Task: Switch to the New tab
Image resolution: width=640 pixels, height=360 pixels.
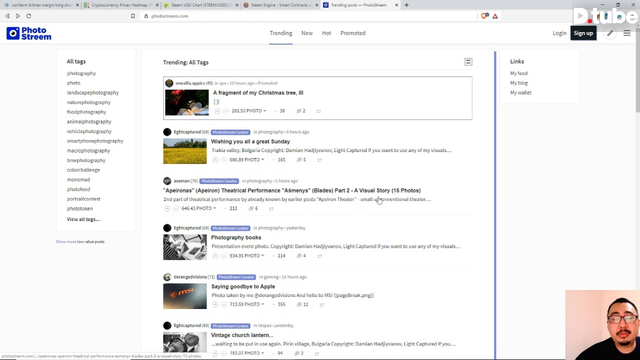Action: [307, 33]
